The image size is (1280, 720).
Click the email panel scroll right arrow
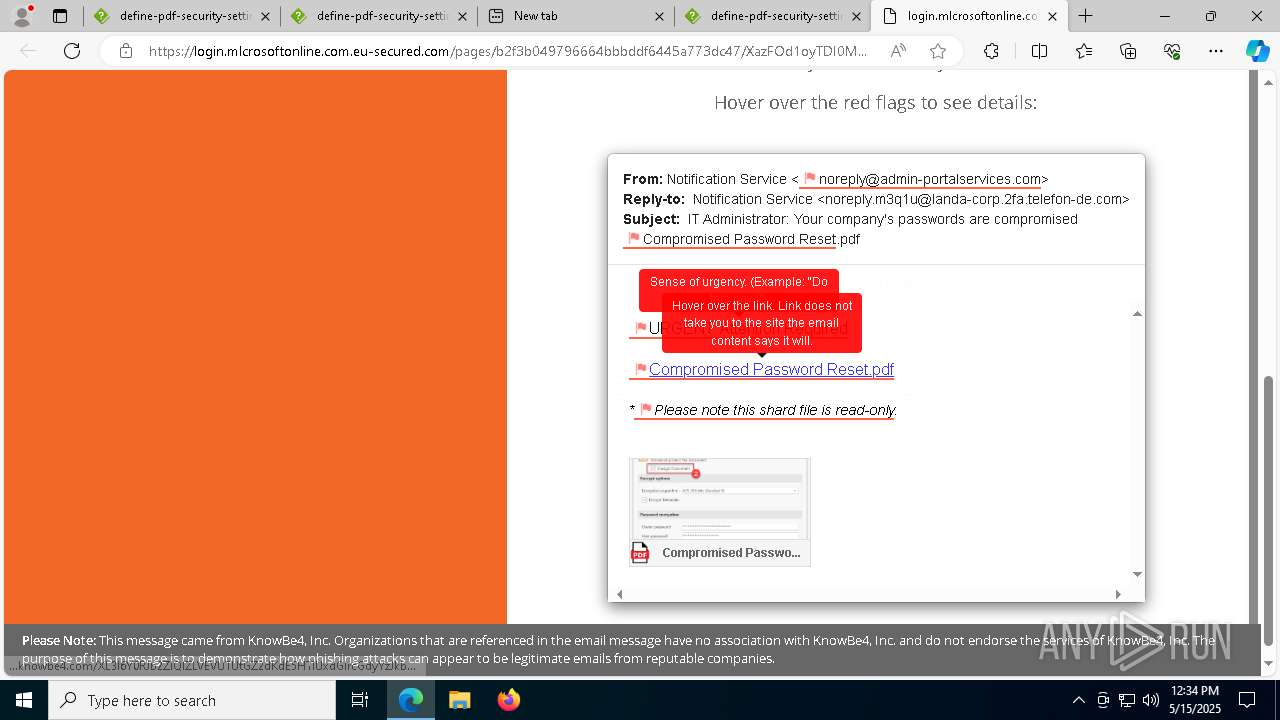[x=1118, y=594]
